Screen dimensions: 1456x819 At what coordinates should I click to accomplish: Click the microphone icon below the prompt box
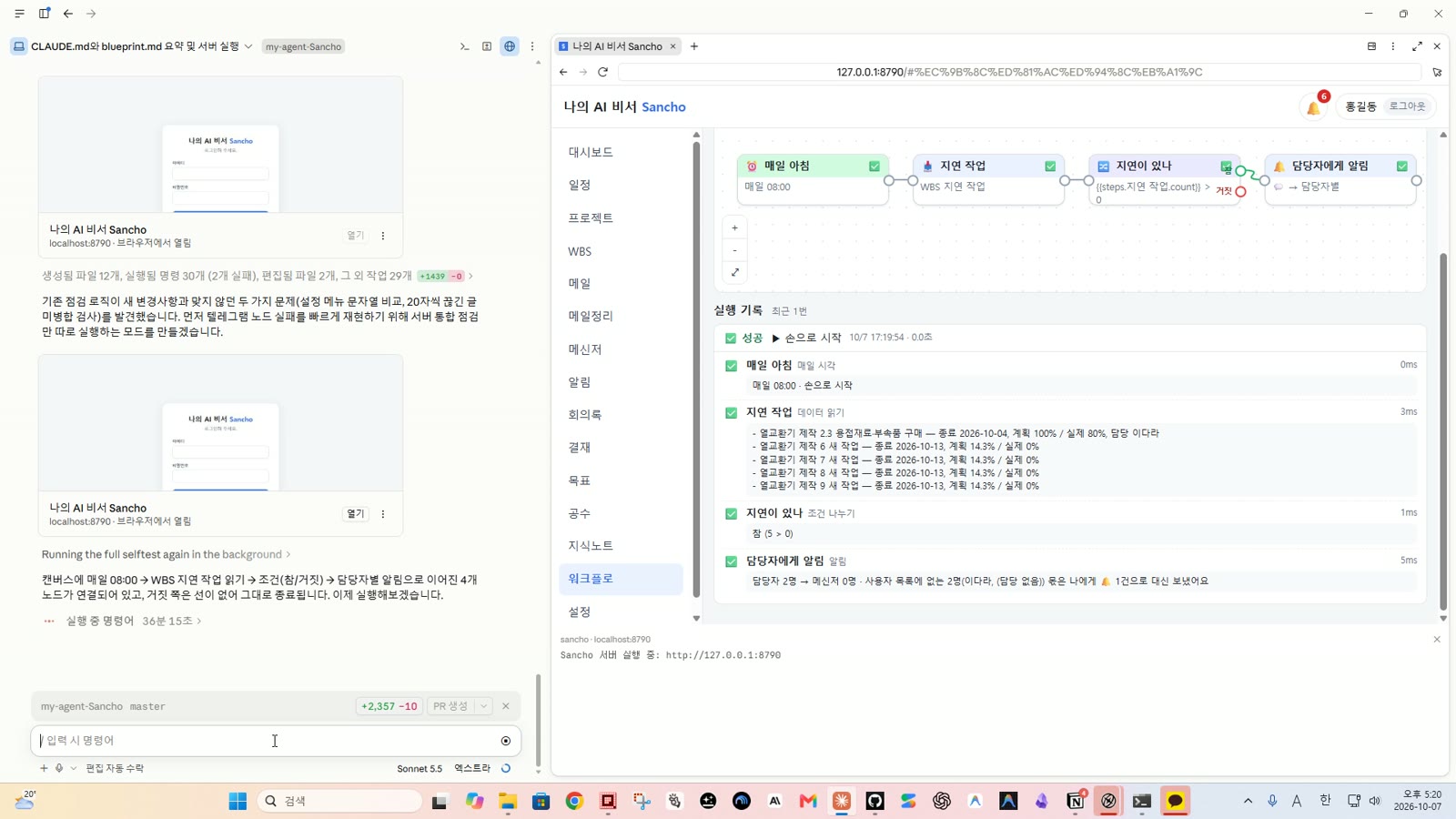[59, 768]
